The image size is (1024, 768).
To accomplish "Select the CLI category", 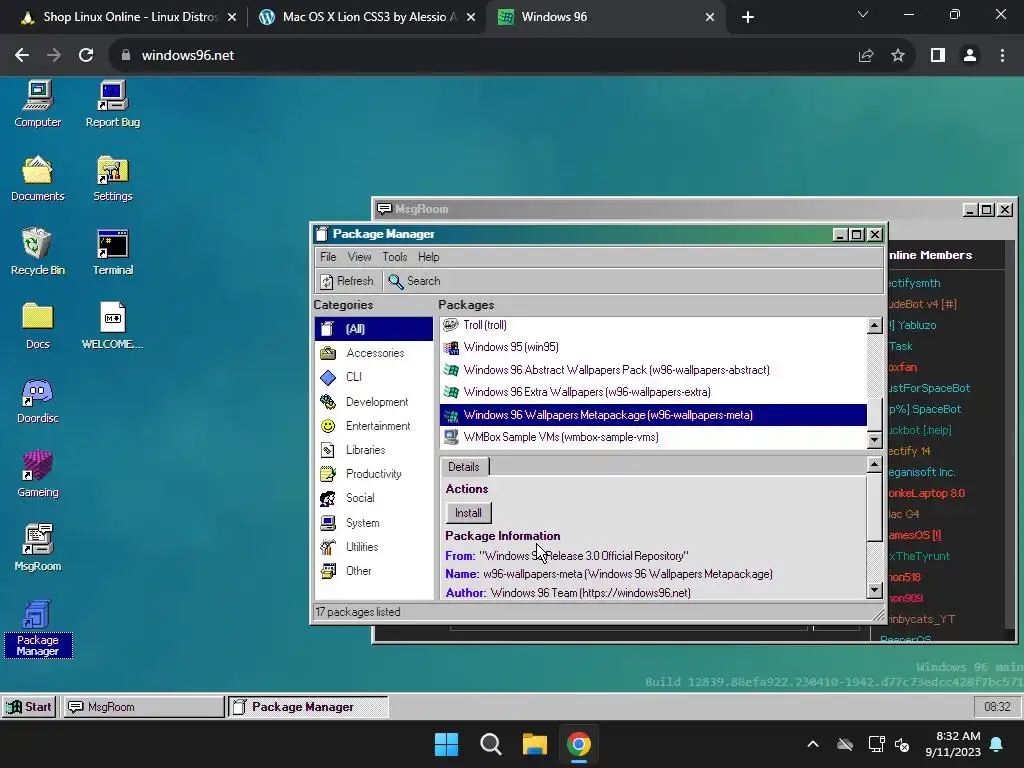I will (374, 377).
